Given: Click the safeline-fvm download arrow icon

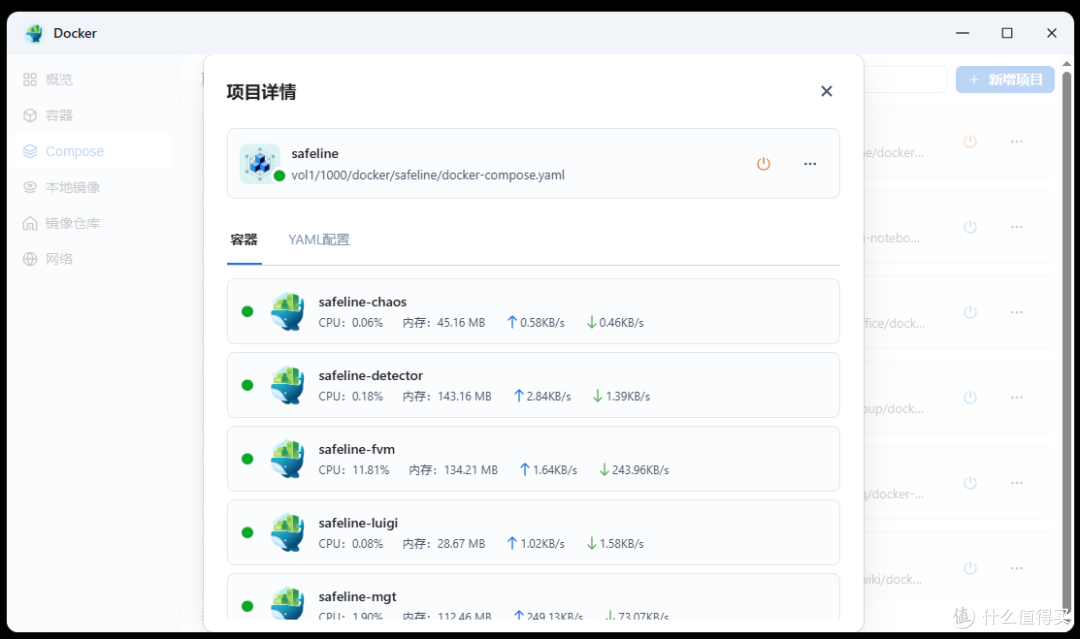Looking at the screenshot, I should click(x=604, y=470).
